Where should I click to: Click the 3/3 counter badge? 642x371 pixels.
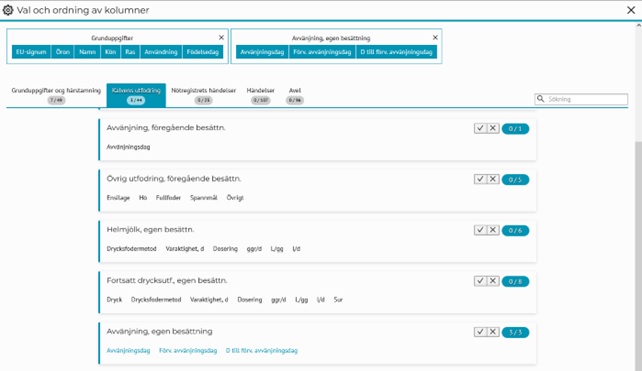pyautogui.click(x=515, y=332)
